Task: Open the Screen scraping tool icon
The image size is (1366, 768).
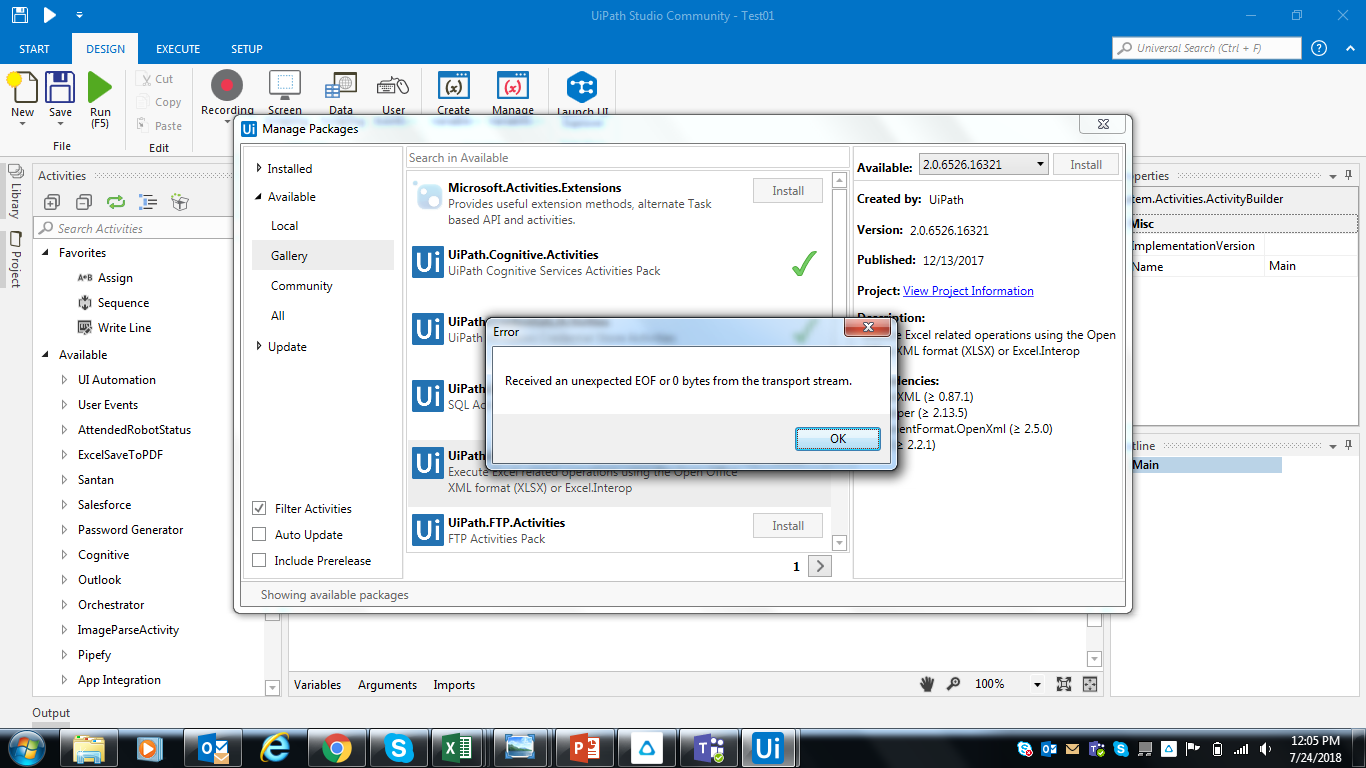Action: pos(285,86)
